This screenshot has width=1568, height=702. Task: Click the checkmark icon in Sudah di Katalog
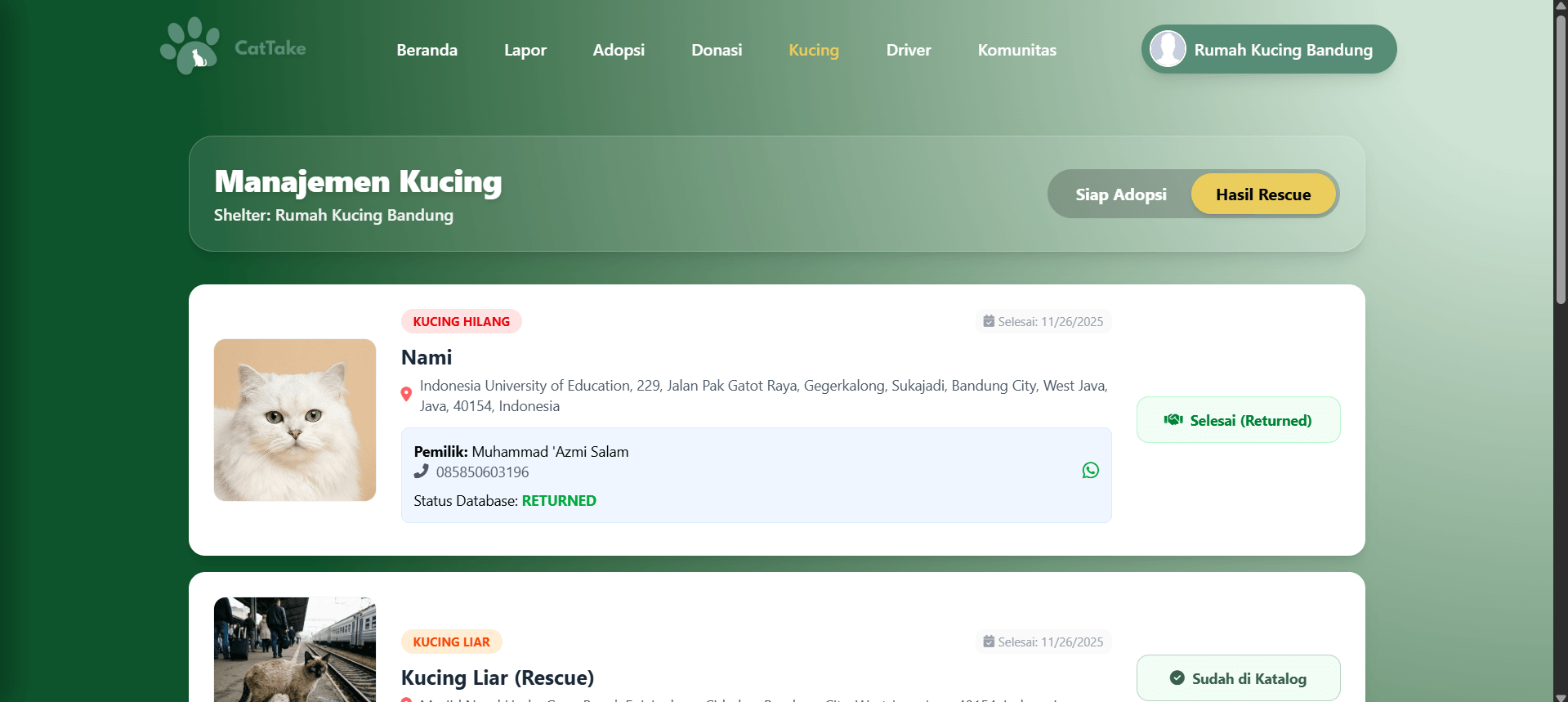[x=1177, y=678]
